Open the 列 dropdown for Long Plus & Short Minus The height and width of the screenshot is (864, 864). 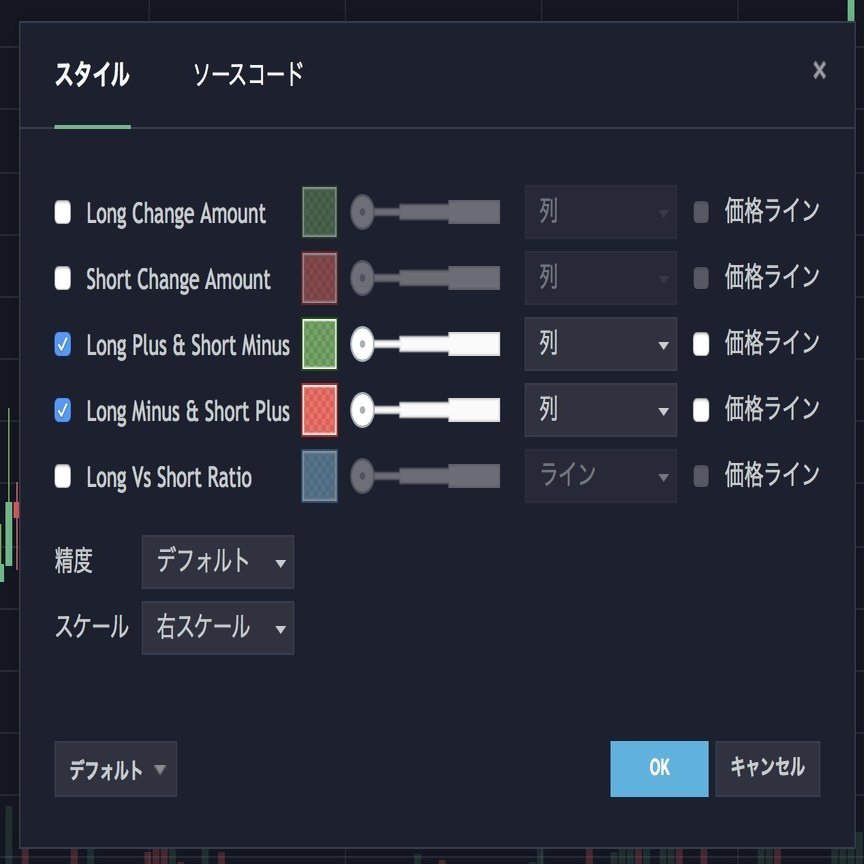600,344
